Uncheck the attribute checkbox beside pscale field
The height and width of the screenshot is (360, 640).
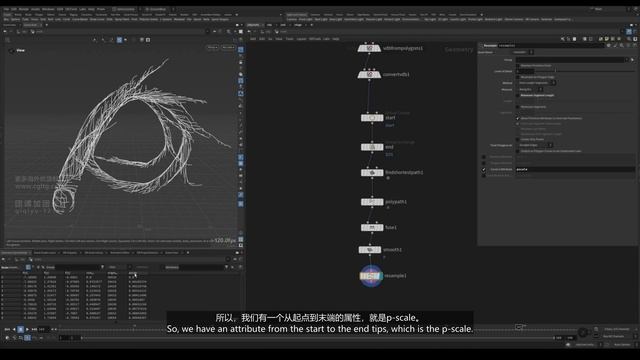[x=484, y=169]
